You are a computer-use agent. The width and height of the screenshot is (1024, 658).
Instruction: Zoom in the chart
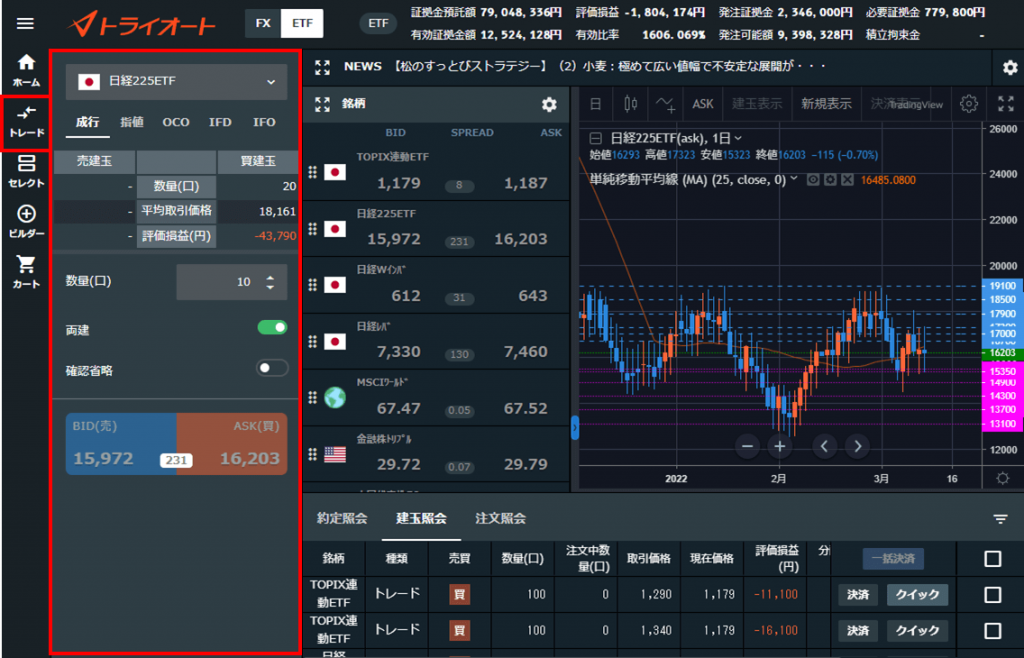point(779,446)
